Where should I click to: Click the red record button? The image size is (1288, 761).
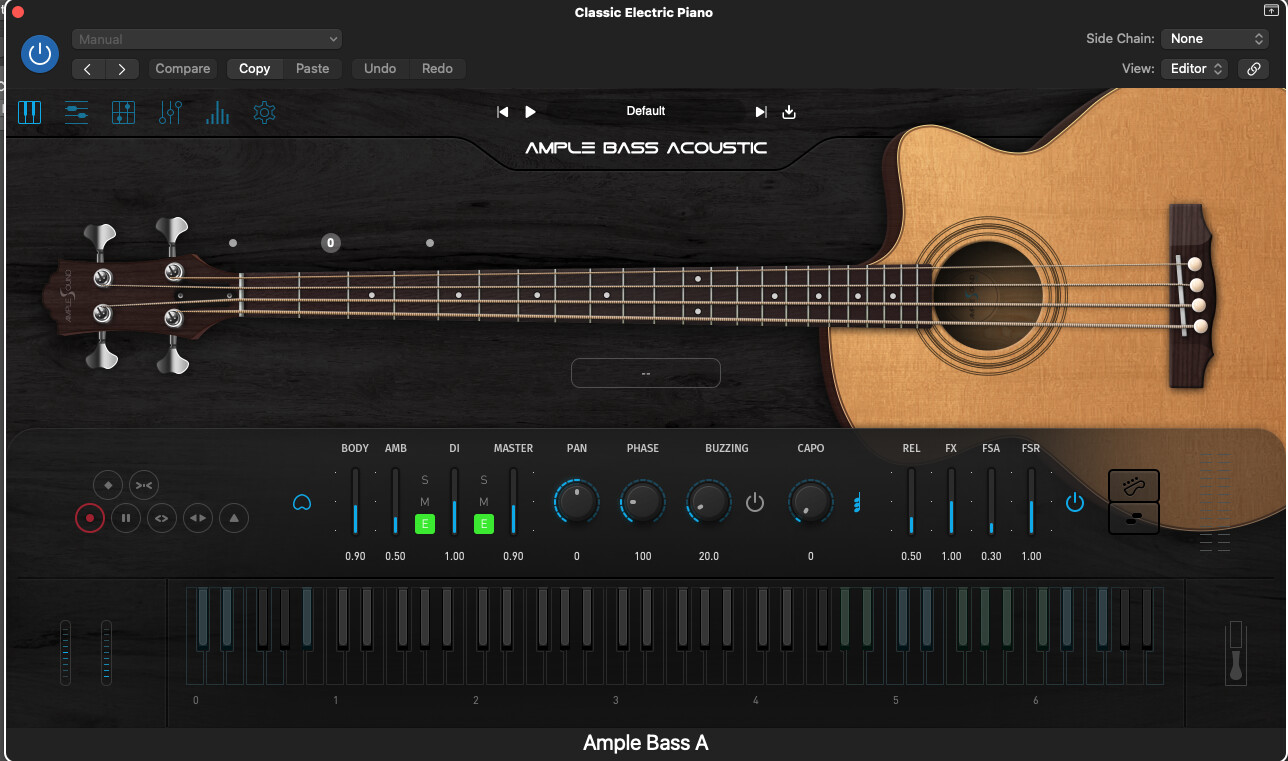click(x=90, y=518)
